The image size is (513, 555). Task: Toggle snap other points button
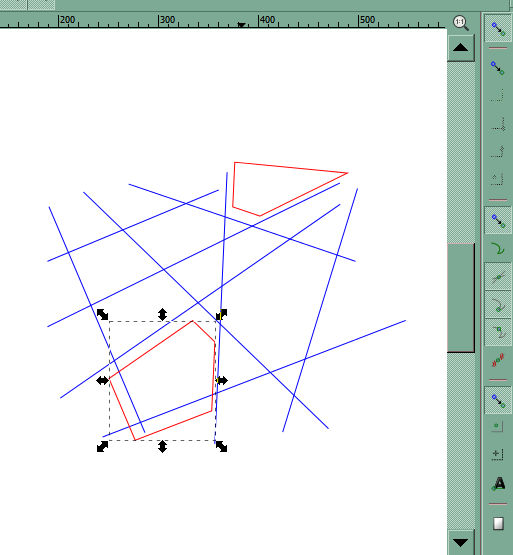(x=498, y=400)
